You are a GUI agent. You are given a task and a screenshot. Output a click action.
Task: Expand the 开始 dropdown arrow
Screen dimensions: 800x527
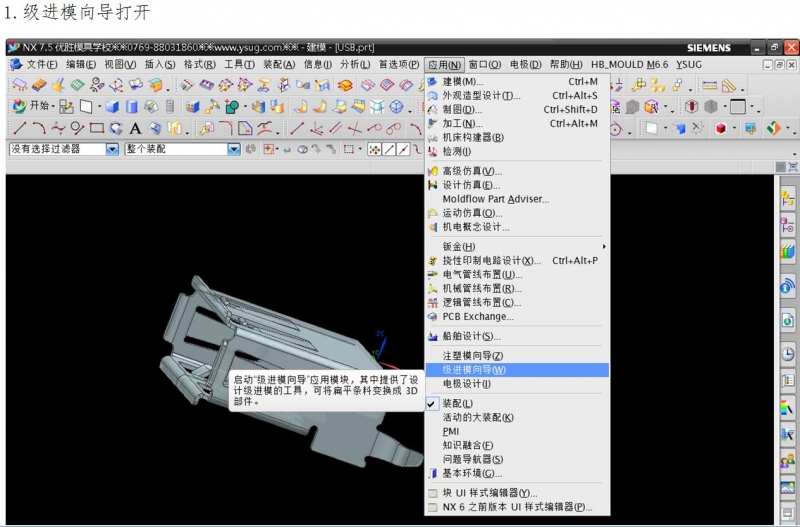(53, 107)
